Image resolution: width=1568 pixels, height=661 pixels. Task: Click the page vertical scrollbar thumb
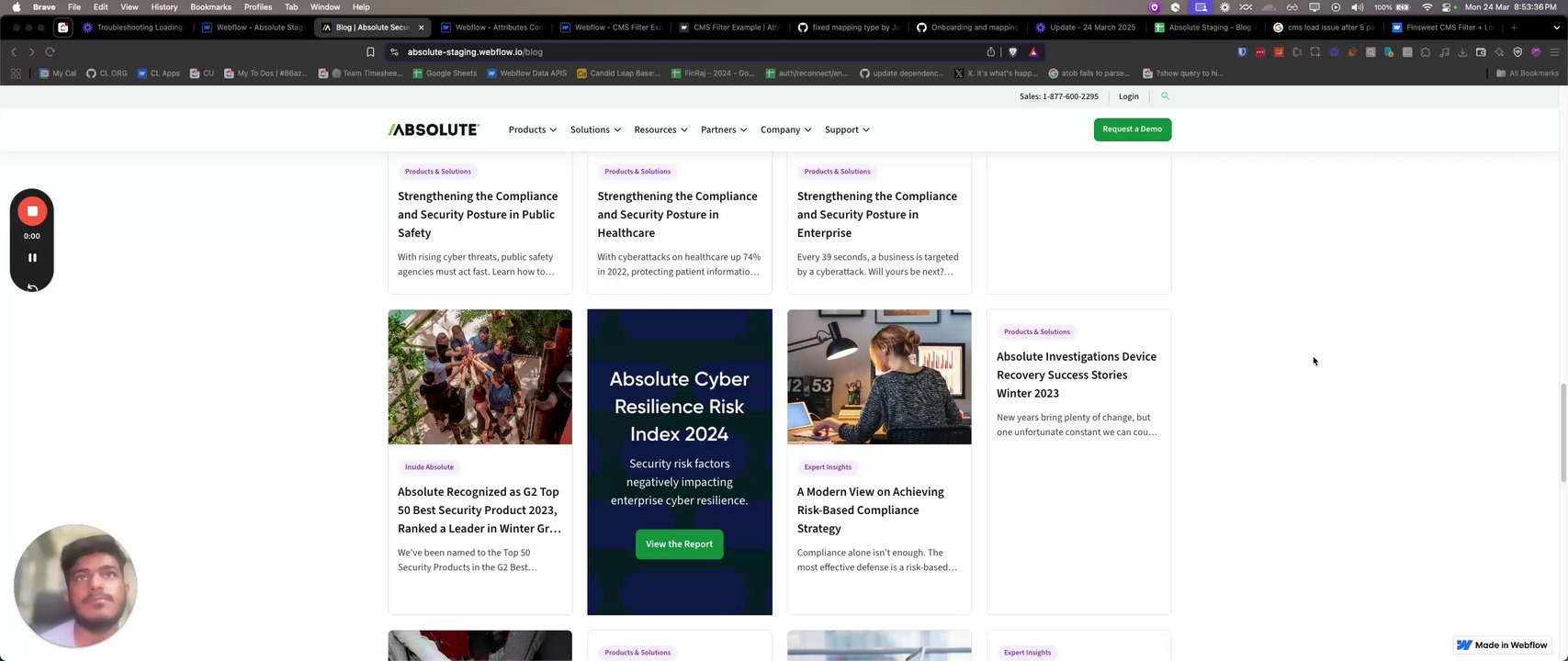1562,432
